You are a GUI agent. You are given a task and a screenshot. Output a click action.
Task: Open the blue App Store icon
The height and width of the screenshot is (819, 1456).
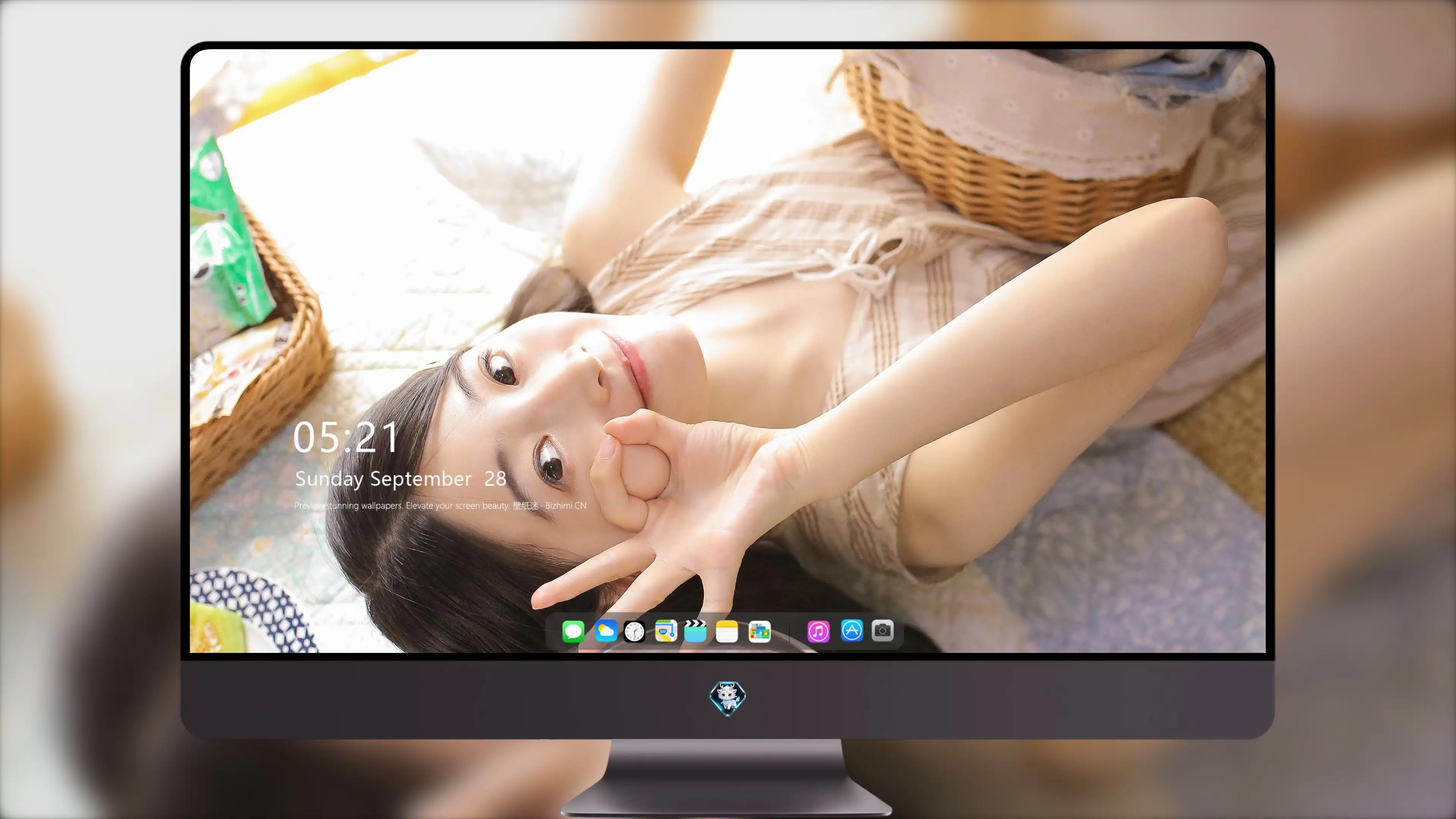852,630
